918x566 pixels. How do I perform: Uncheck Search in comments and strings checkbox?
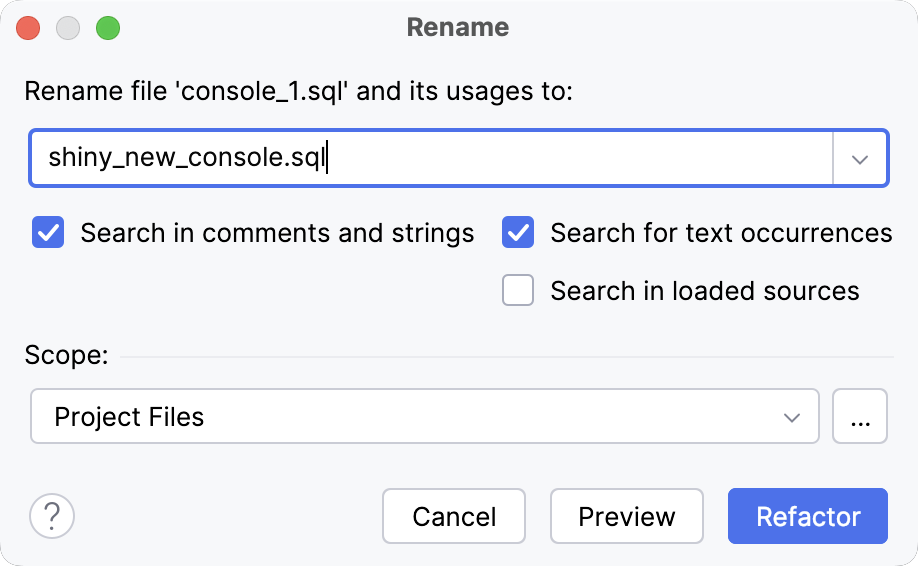(x=48, y=233)
